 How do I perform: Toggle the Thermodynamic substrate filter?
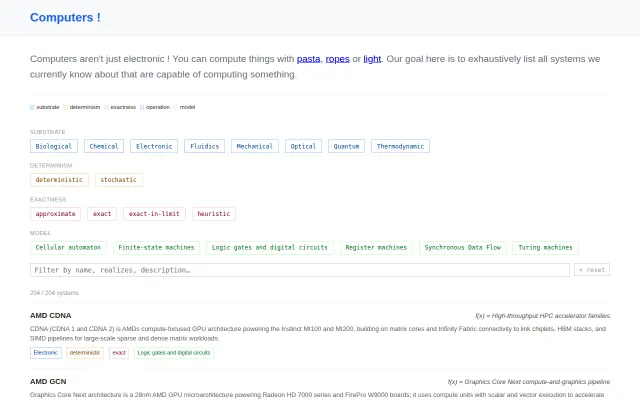click(x=400, y=146)
